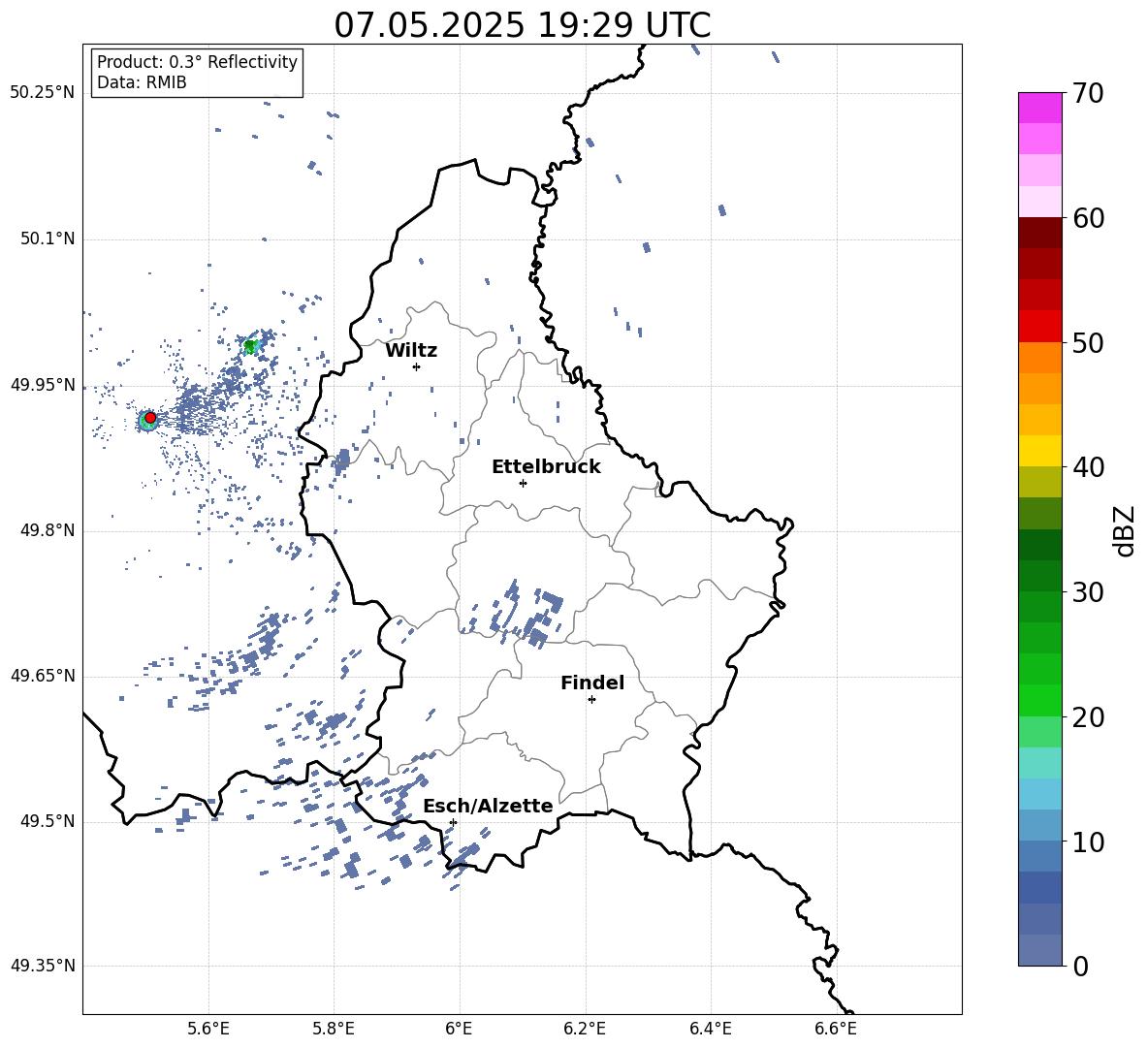
Task: Click the yellow swatch above 40 dBZ
Action: click(1039, 451)
